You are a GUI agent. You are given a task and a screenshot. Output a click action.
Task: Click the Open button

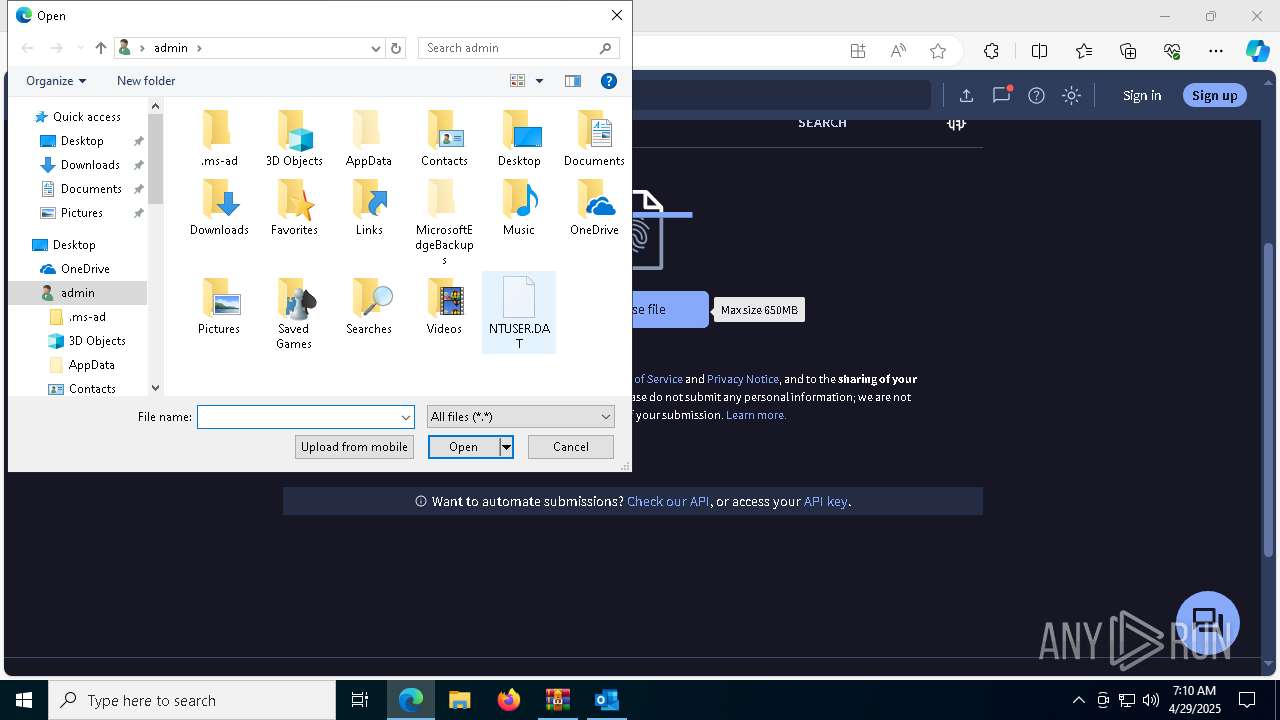464,447
